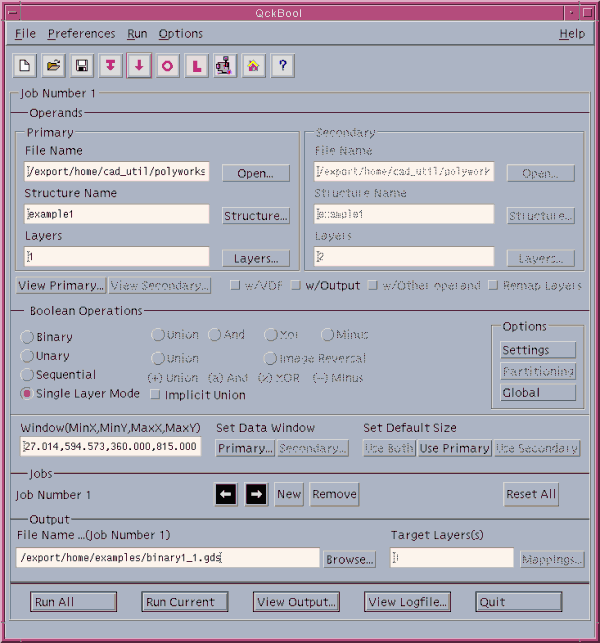Click the Run All button
Viewport: 600px width, 643px height.
73,602
